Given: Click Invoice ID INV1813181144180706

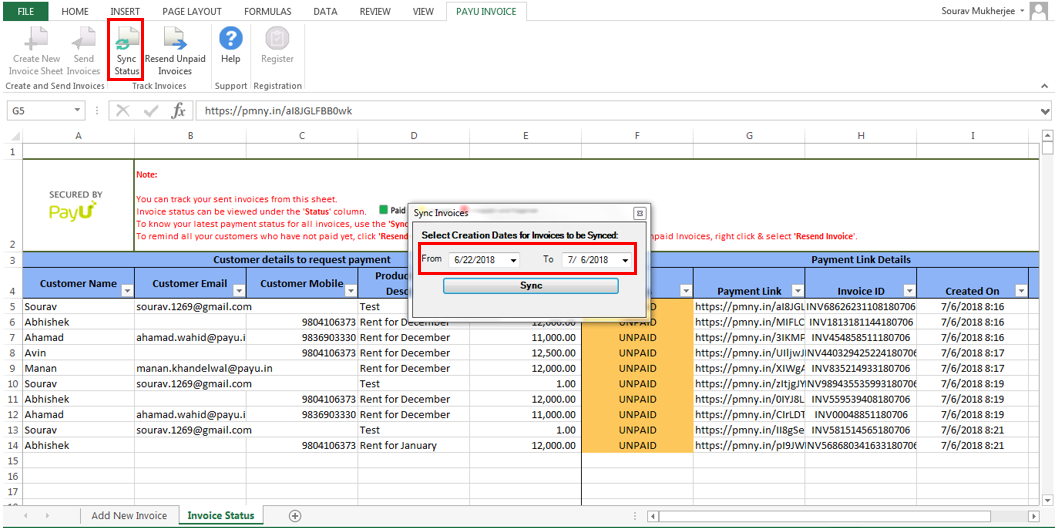Looking at the screenshot, I should tap(861, 322).
